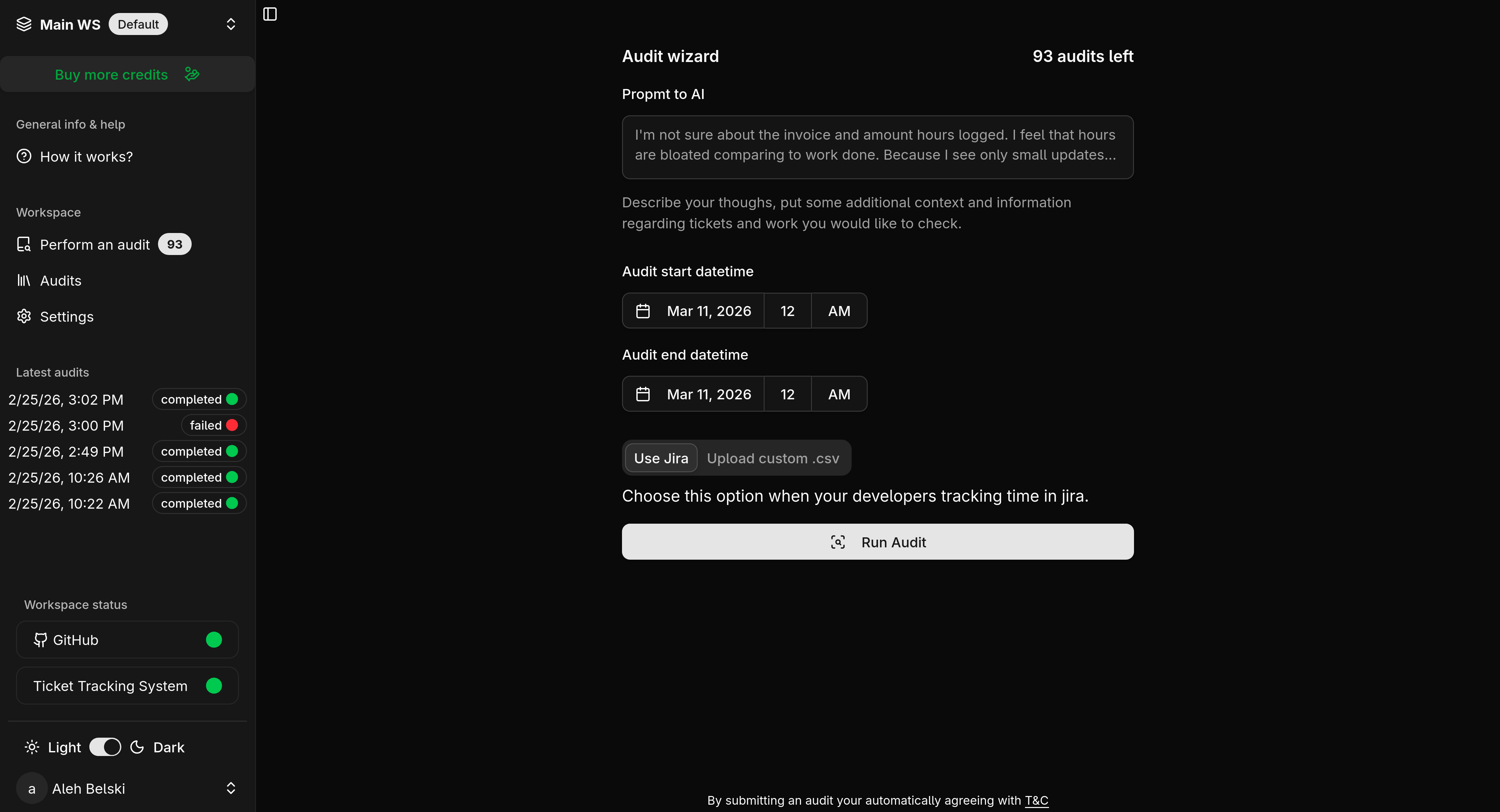The height and width of the screenshot is (812, 1500).
Task: Expand the Aleh Belski user menu
Action: (231, 788)
